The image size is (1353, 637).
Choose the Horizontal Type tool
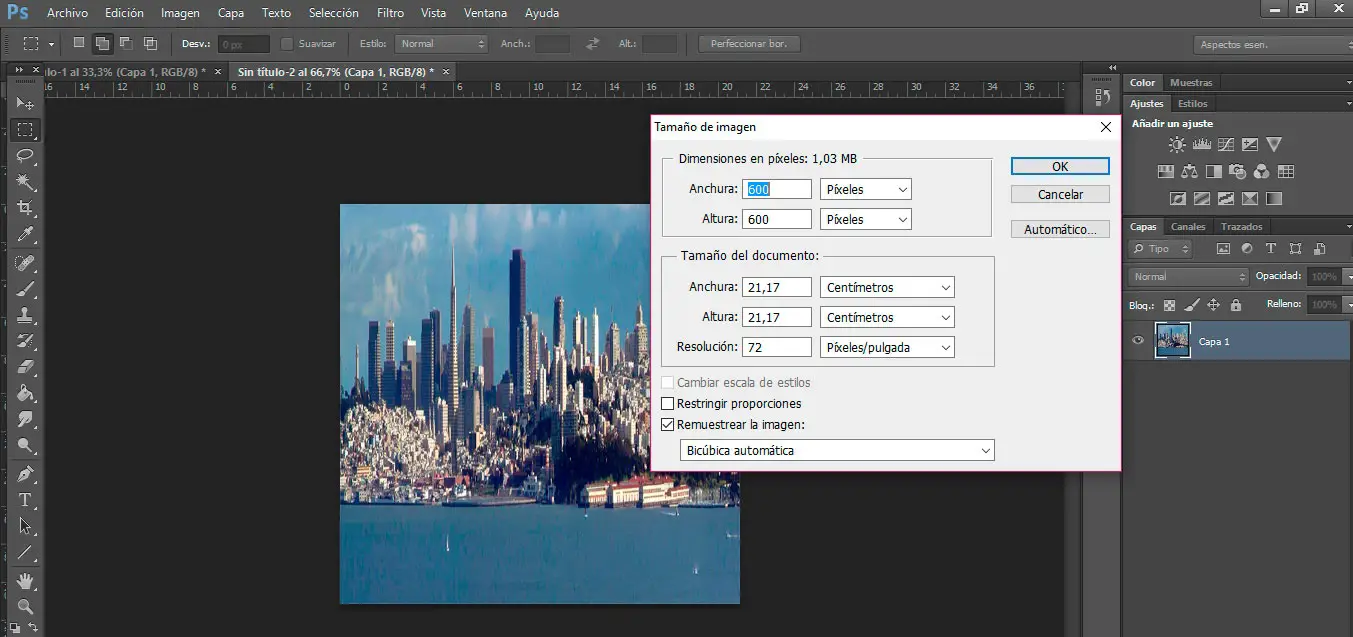[x=26, y=499]
